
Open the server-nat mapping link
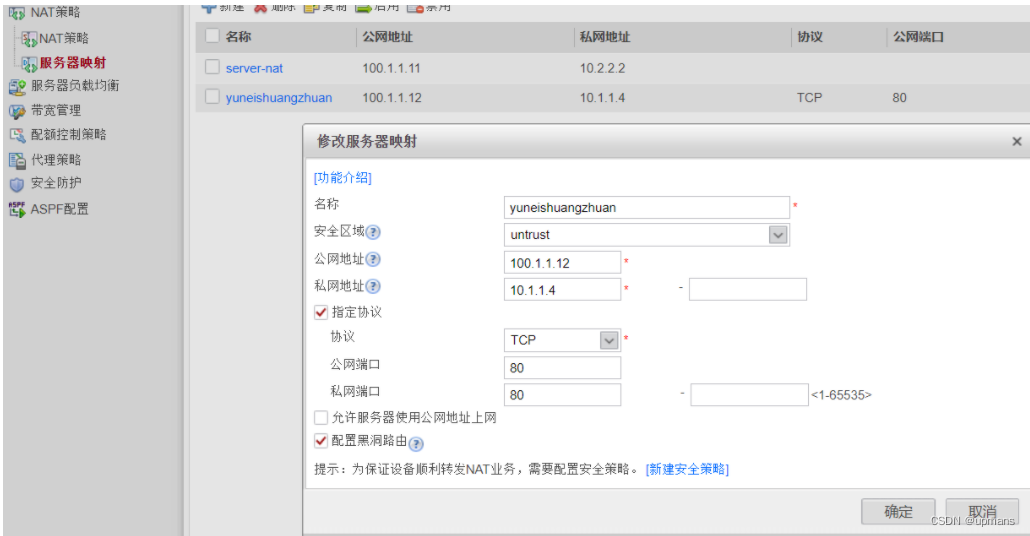(x=254, y=68)
